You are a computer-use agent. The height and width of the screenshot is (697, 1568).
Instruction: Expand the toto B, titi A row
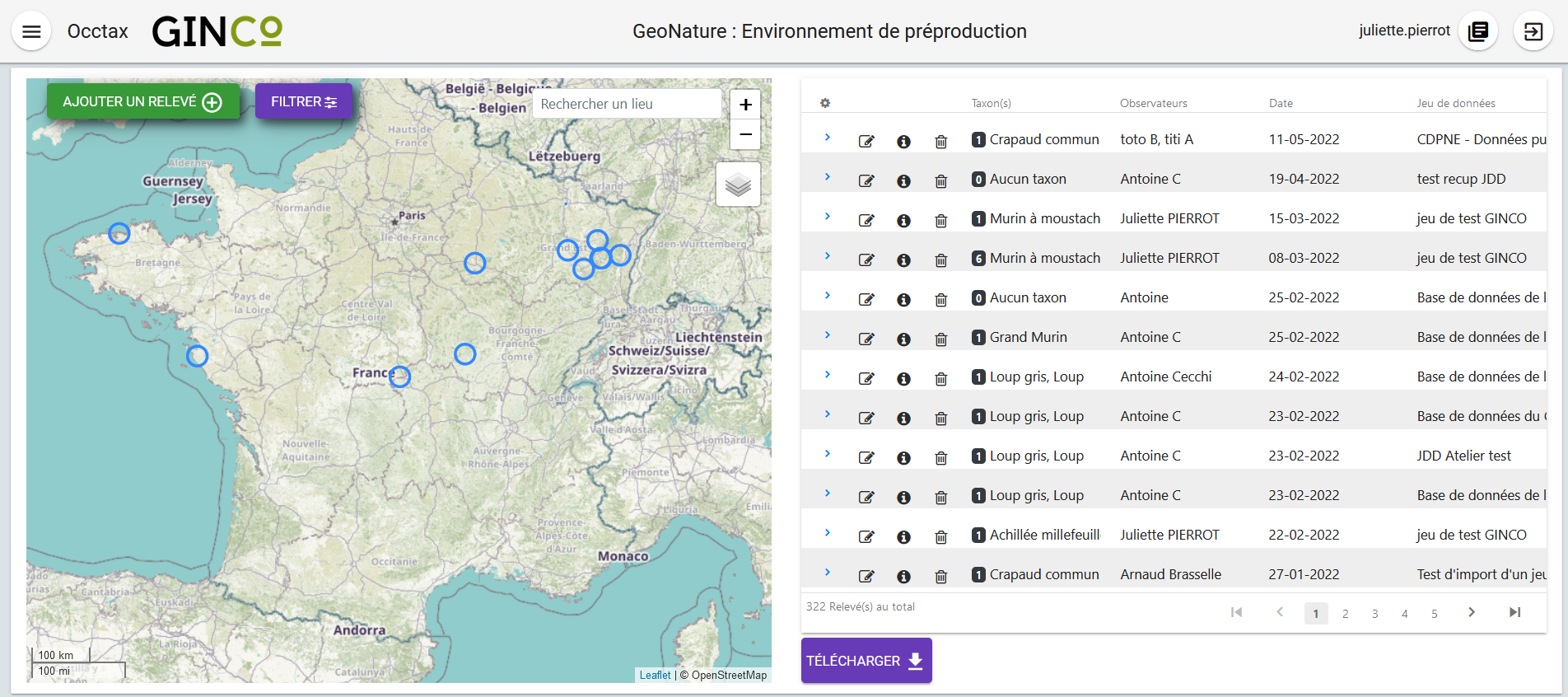point(828,138)
